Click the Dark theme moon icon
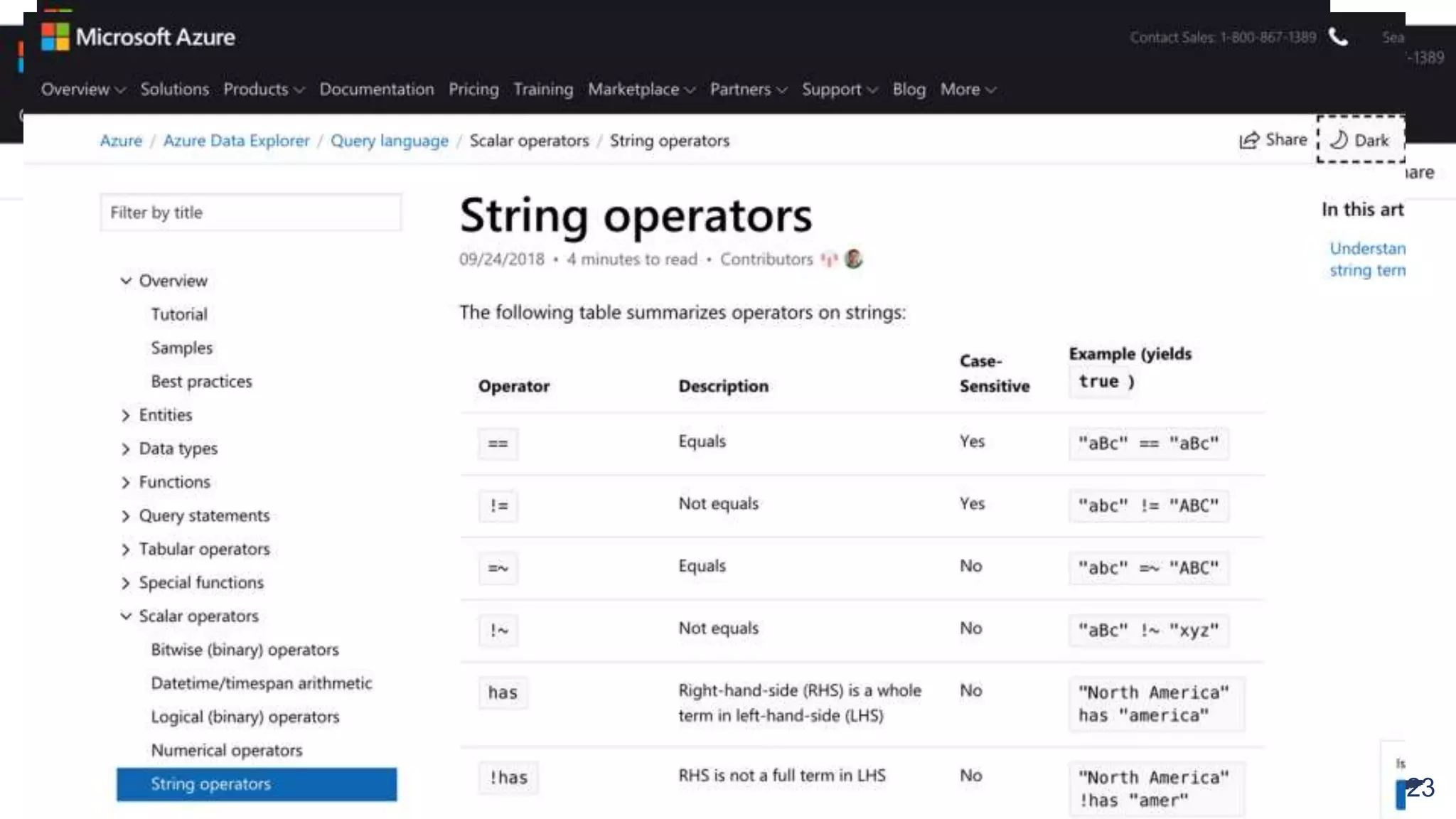Image resolution: width=1456 pixels, height=819 pixels. pos(1339,139)
